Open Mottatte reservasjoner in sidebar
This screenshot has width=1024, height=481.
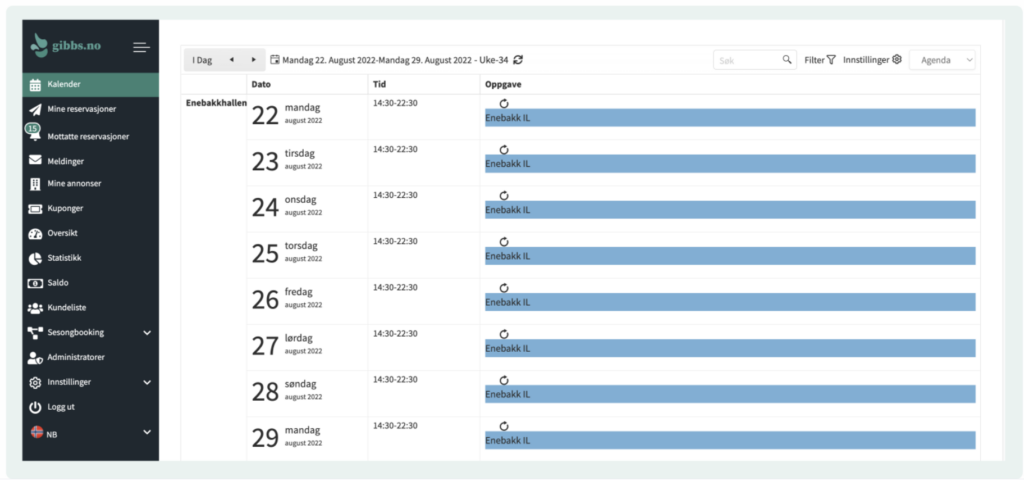[x=88, y=136]
